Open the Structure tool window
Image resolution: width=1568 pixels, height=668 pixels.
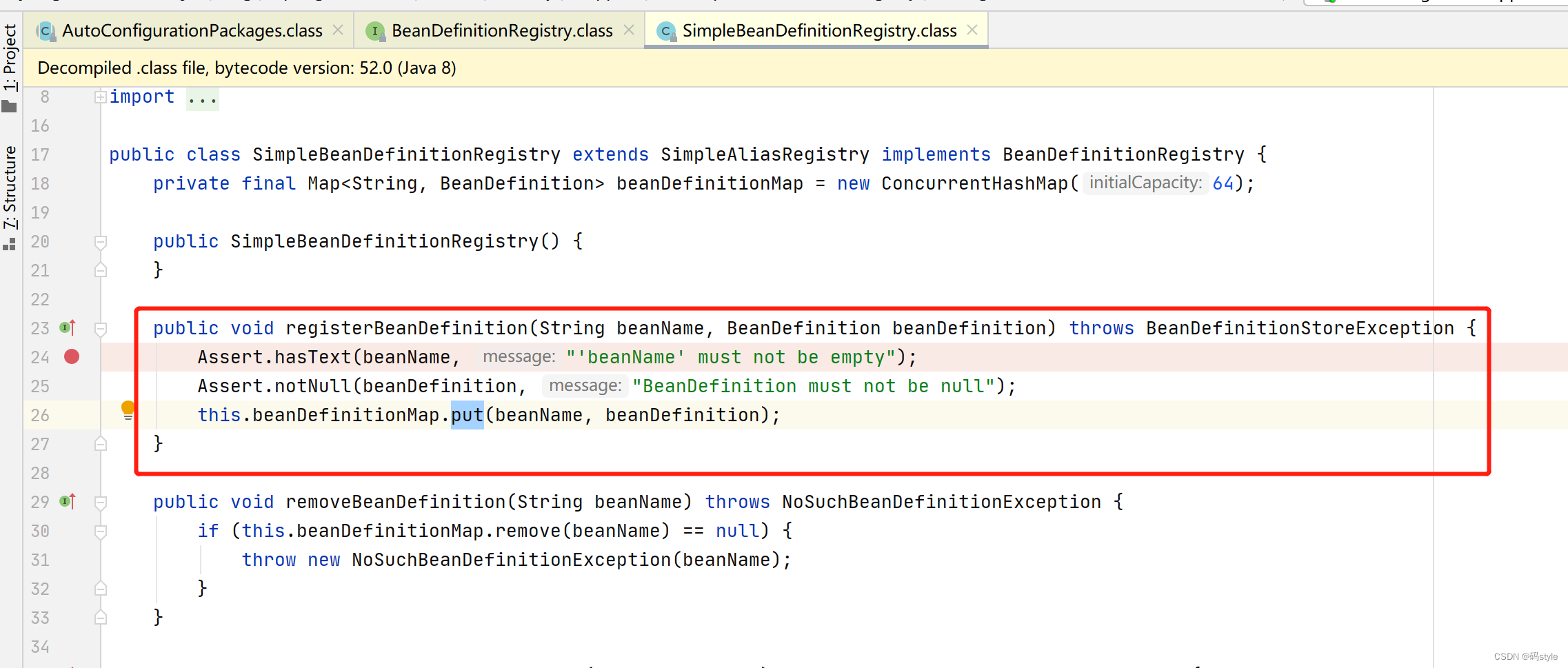tap(10, 196)
